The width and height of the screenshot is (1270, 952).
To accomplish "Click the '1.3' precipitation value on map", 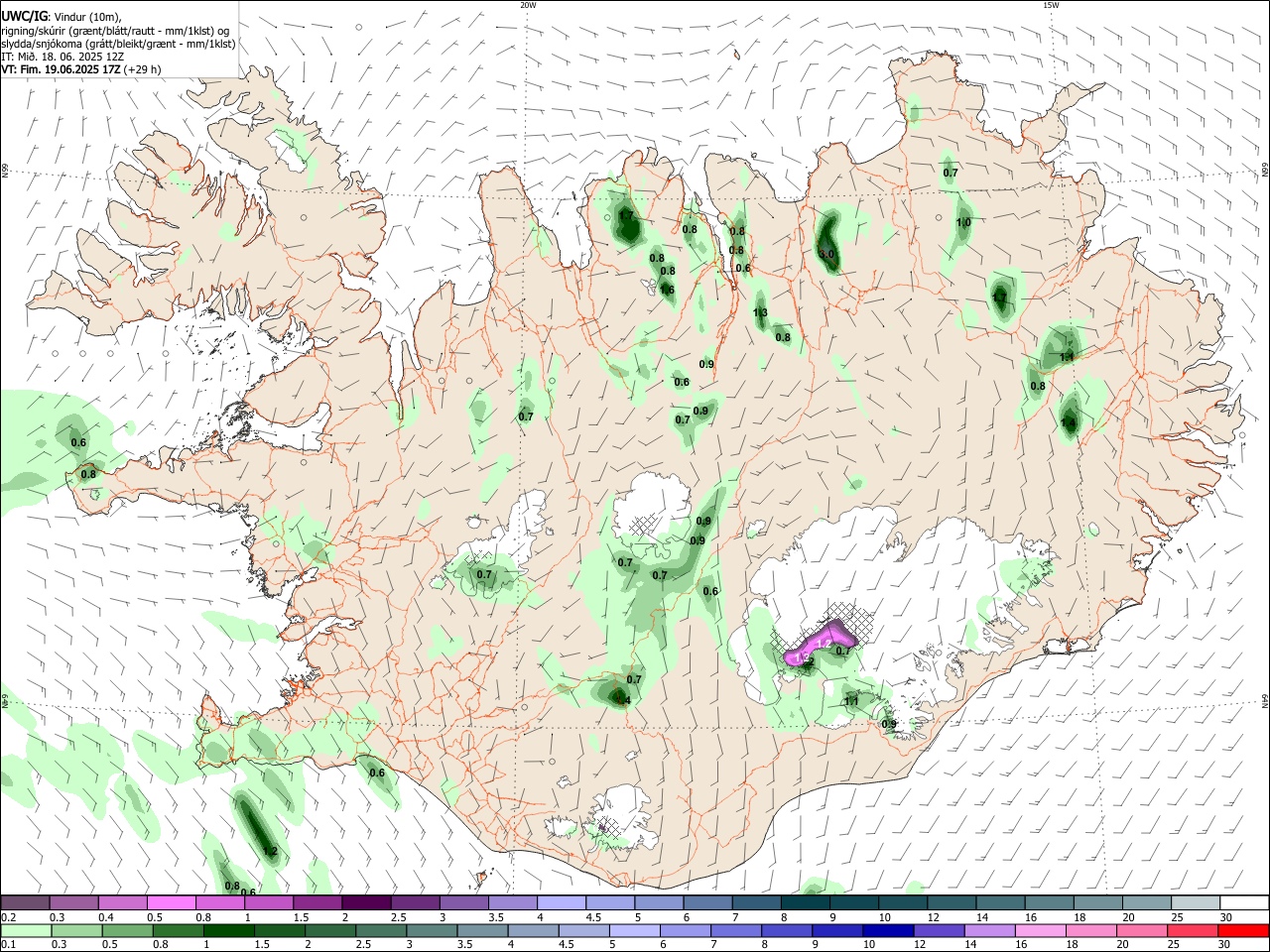I will [x=760, y=313].
